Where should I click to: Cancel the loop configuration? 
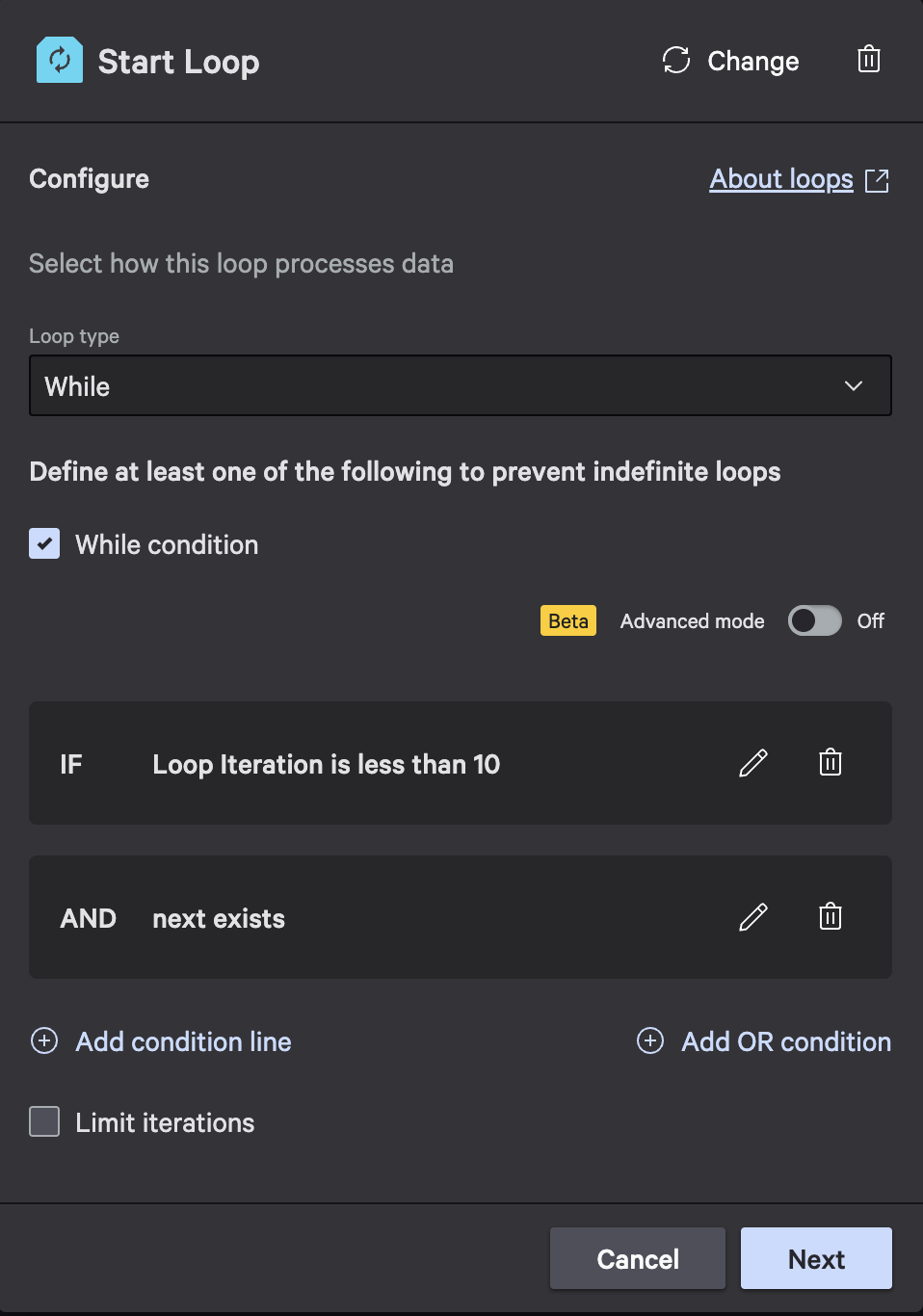[x=637, y=1258]
